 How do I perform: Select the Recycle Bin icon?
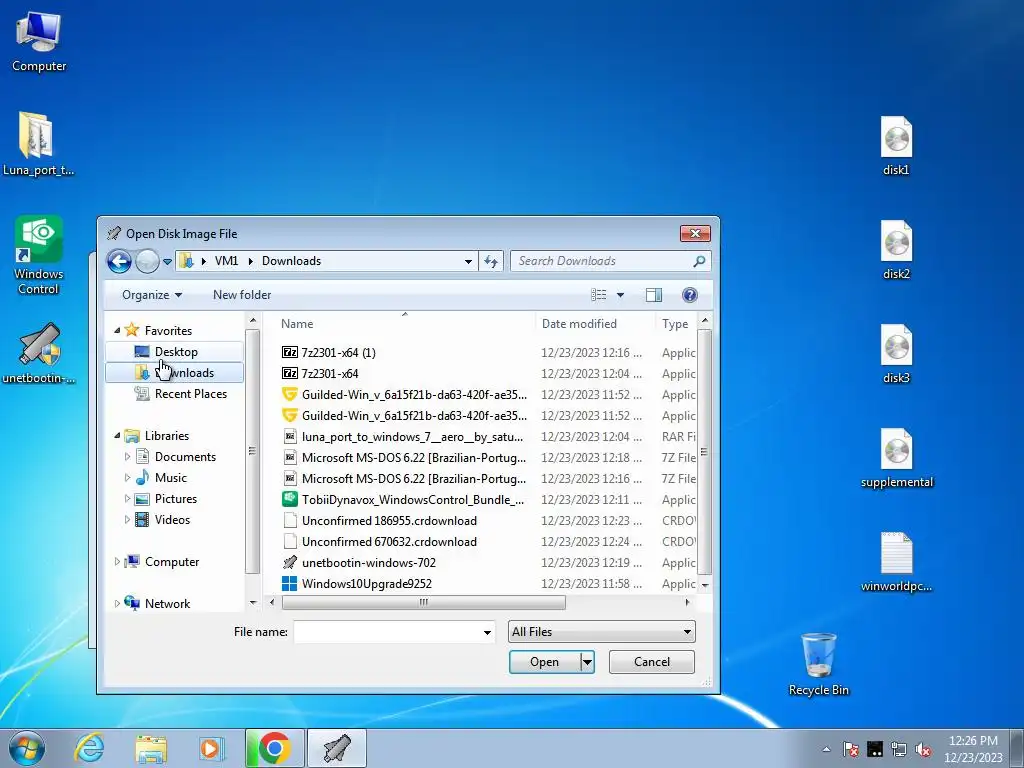click(818, 664)
